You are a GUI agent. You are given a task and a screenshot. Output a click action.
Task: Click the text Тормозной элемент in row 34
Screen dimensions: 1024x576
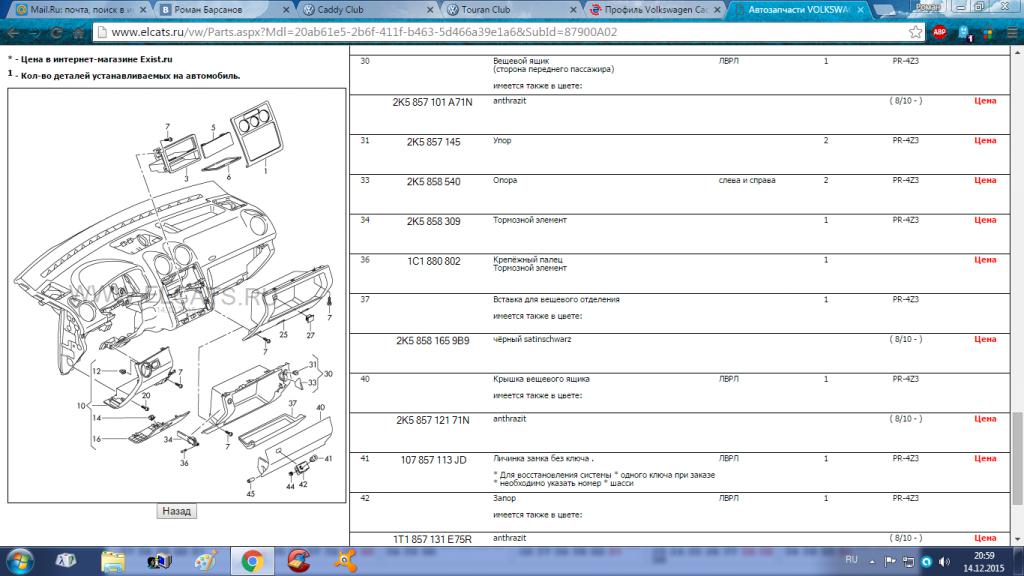(530, 221)
